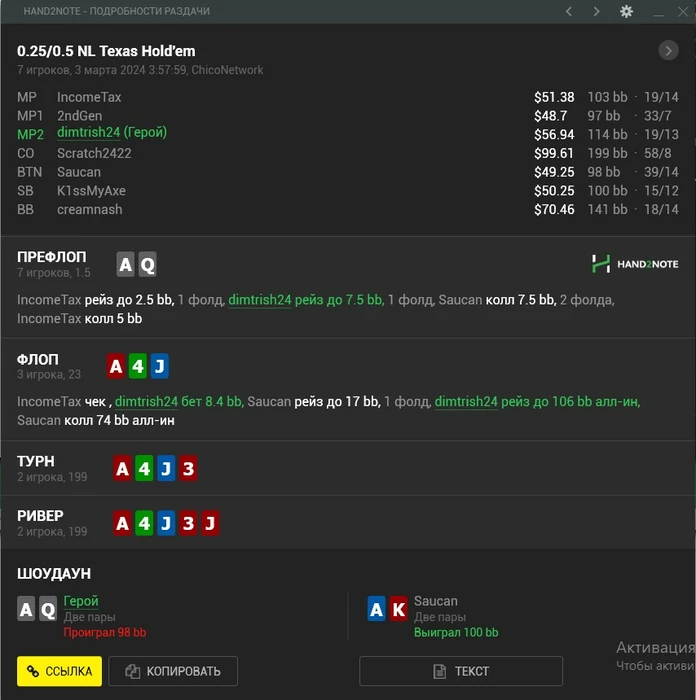Expand details with round chevron button
The image size is (696, 700).
[668, 50]
